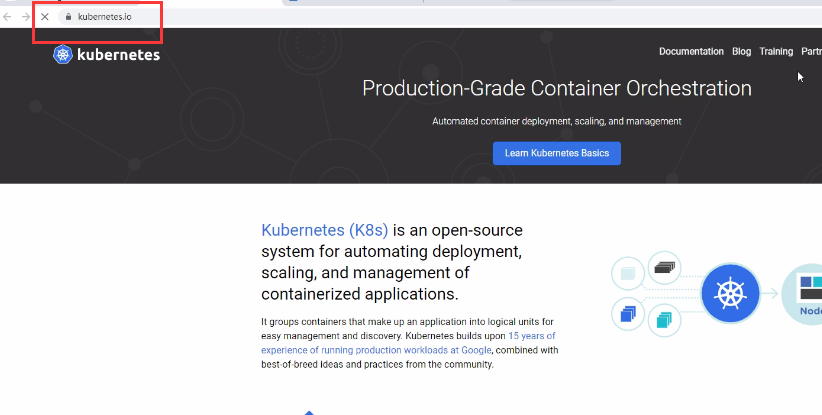822x415 pixels.
Task: Open the 15 years of experience link
Action: coord(531,336)
